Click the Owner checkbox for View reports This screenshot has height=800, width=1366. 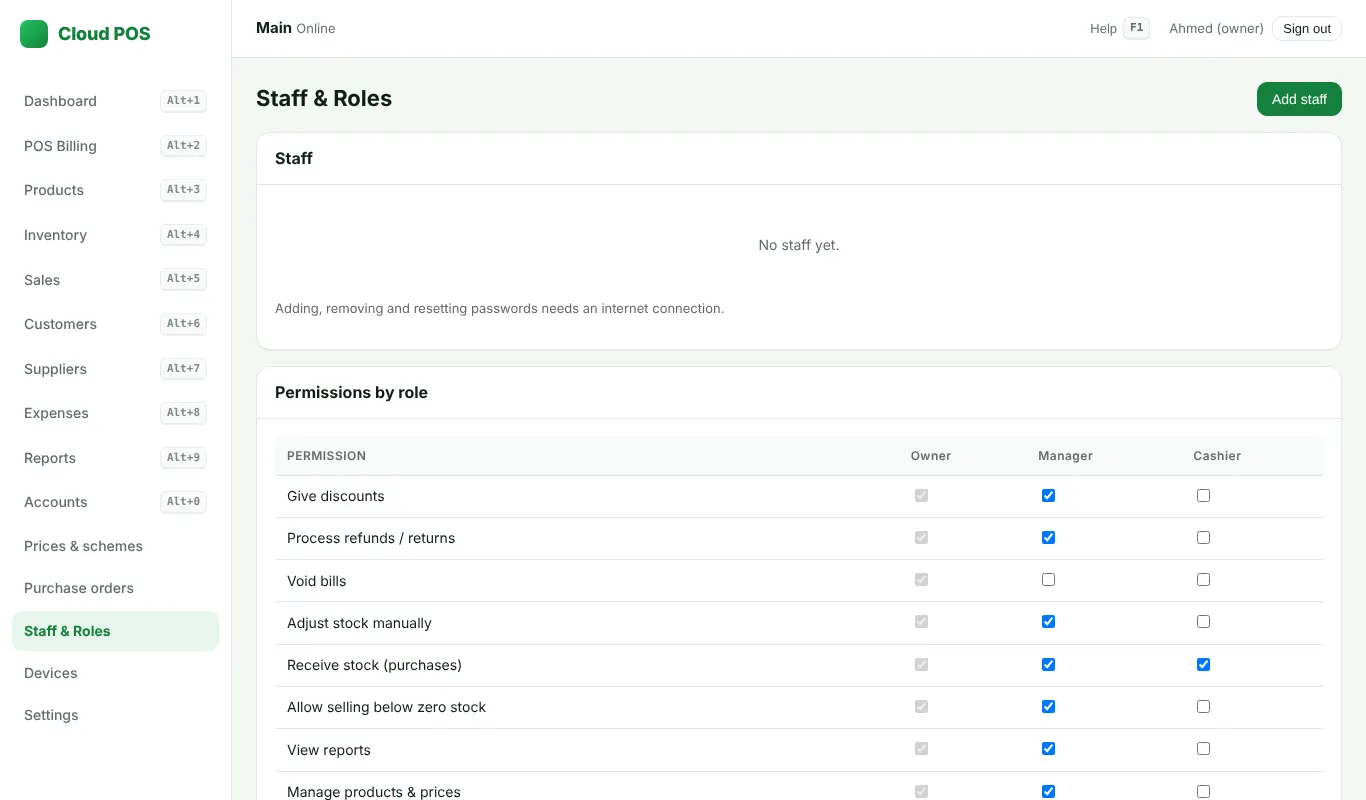coord(921,748)
